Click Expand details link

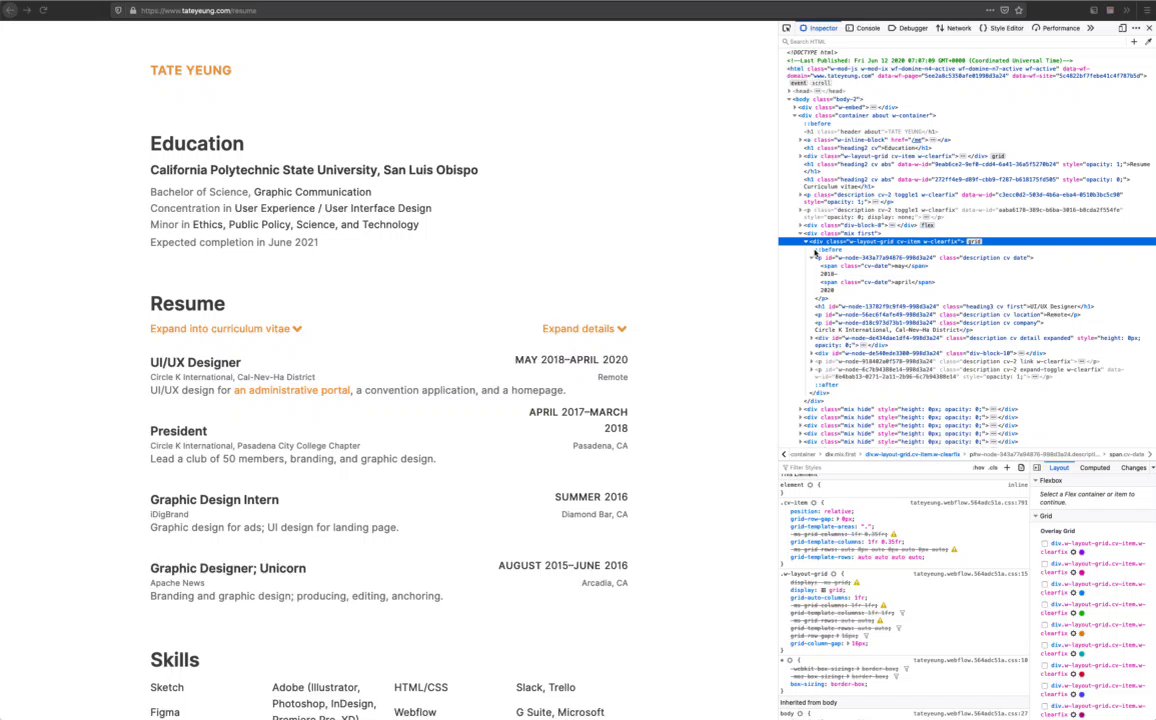coord(585,329)
